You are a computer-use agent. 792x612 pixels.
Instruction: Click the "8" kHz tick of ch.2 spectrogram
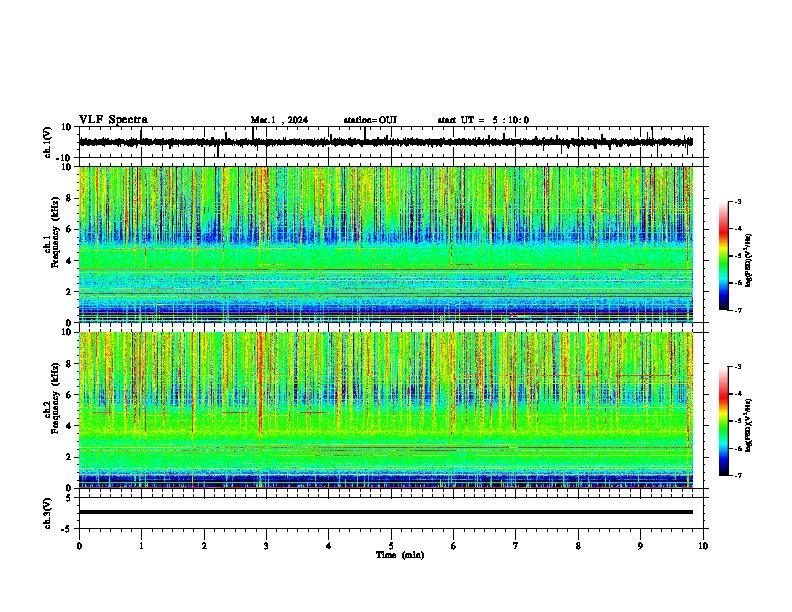click(69, 364)
